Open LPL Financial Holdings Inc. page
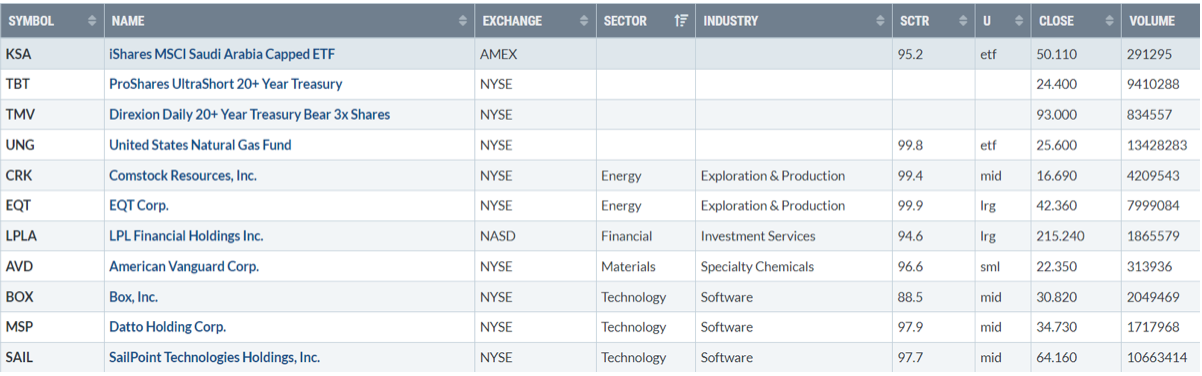 click(x=186, y=236)
